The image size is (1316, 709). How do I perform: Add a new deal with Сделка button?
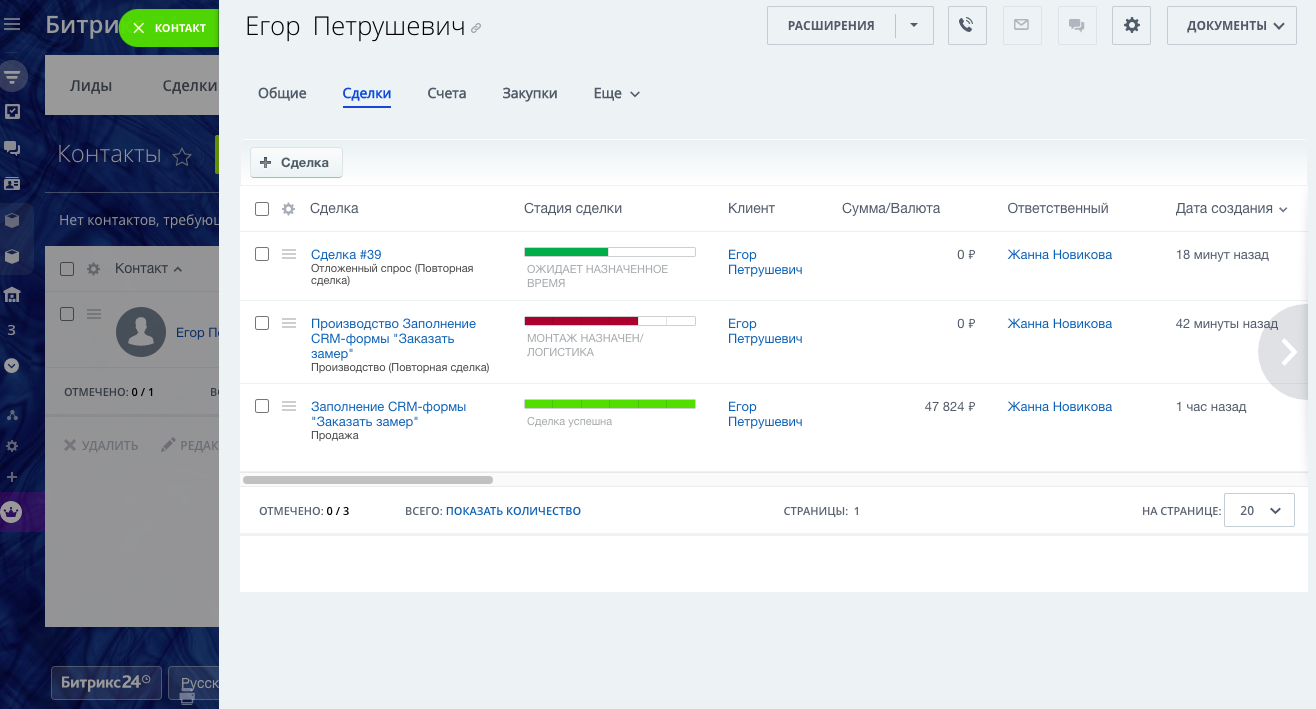click(296, 163)
